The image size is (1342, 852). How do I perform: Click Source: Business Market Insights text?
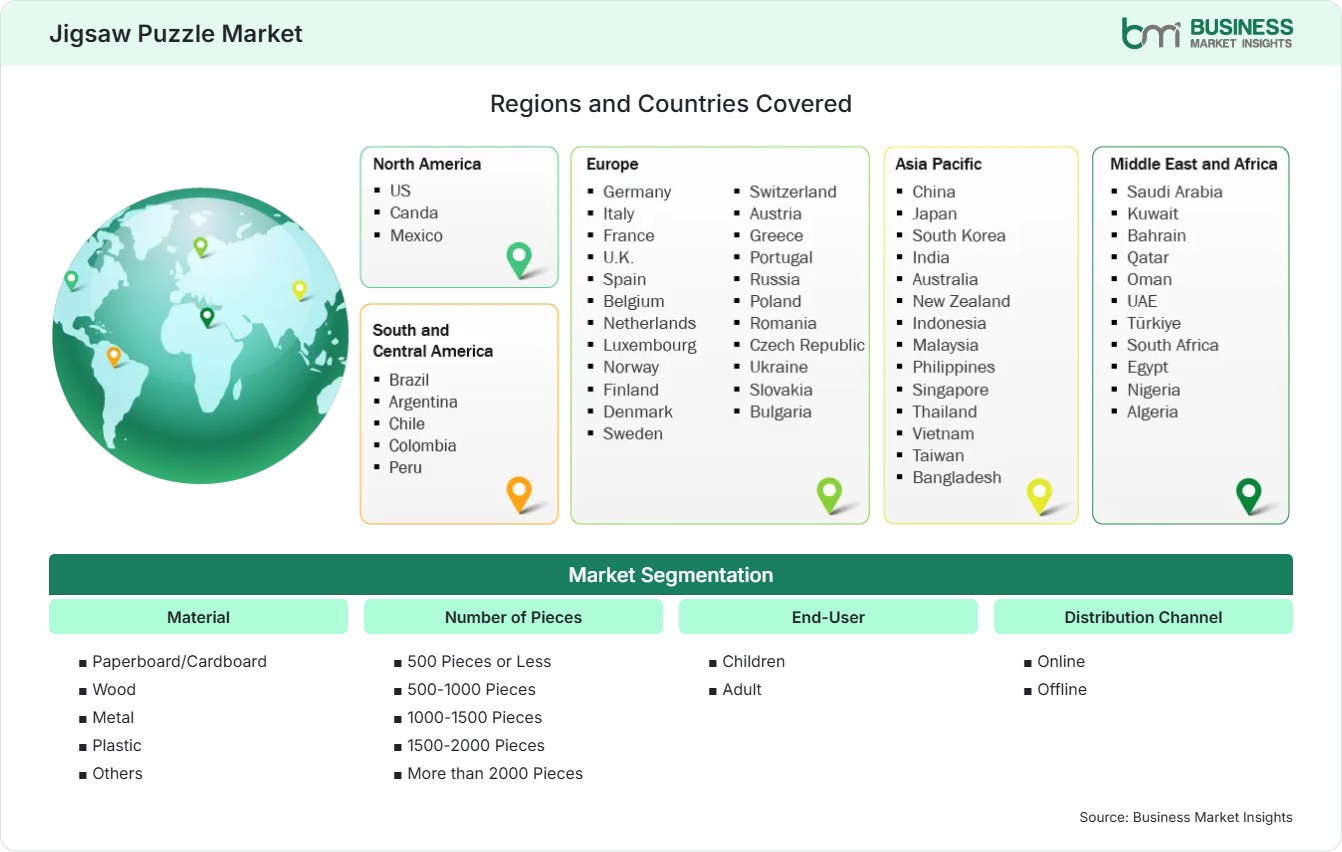pyautogui.click(x=1186, y=817)
